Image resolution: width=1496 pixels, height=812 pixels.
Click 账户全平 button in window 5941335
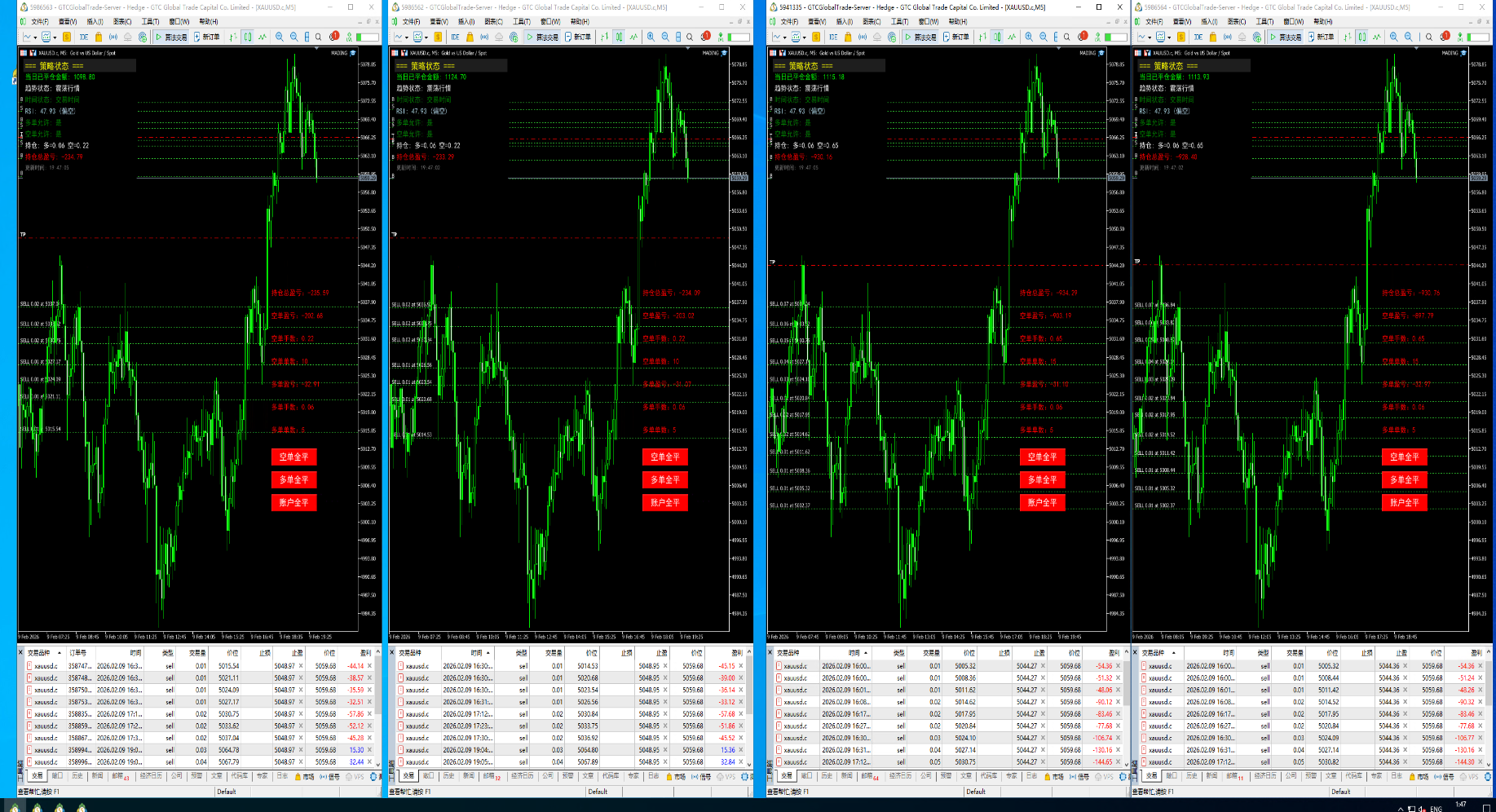click(x=1043, y=503)
